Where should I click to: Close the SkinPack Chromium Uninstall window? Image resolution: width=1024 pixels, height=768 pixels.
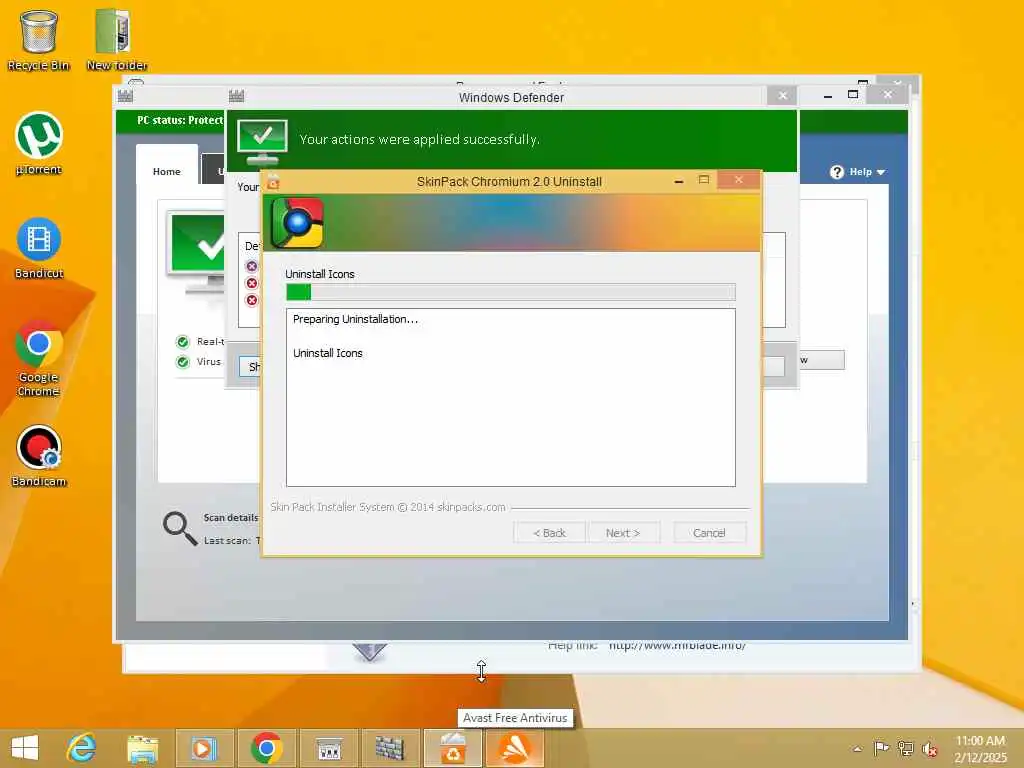(739, 180)
